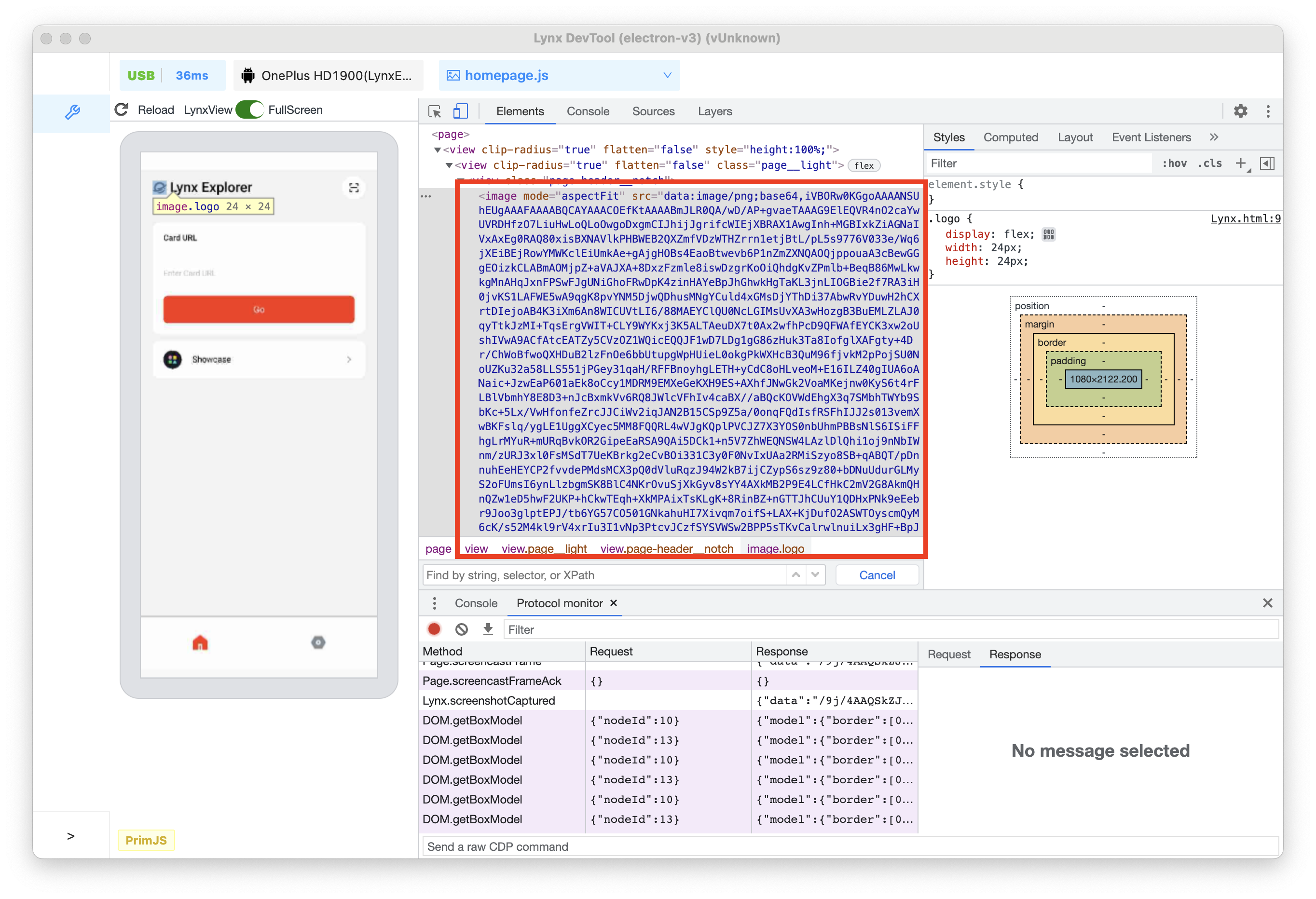The image size is (1316, 899).
Task: Click the view.page__light breadcrumb
Action: [x=544, y=548]
